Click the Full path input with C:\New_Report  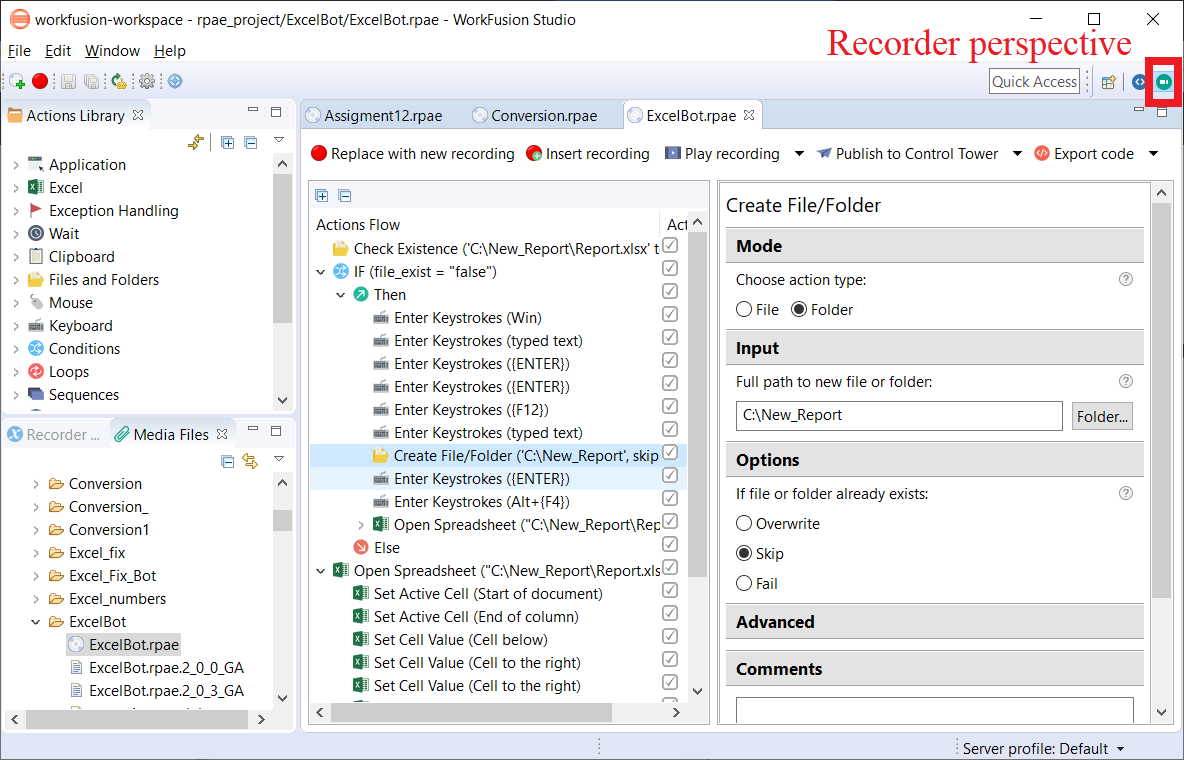pyautogui.click(x=899, y=416)
